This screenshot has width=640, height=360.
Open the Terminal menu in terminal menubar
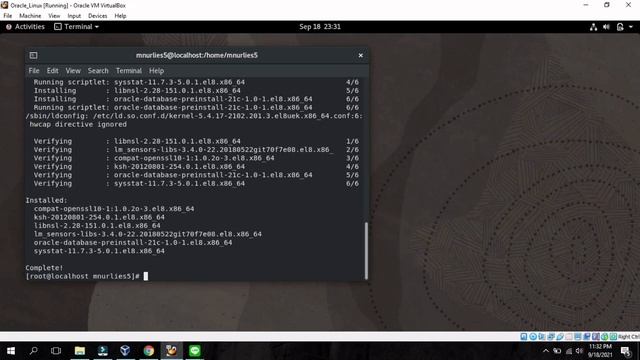(x=129, y=71)
